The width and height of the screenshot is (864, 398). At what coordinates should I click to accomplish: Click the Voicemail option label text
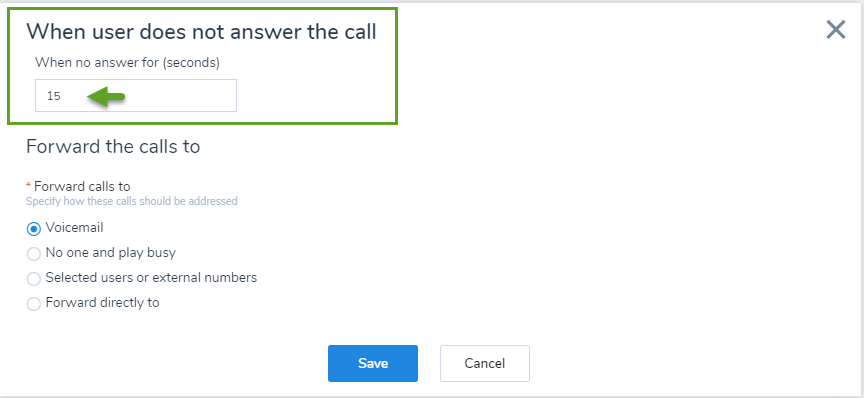[74, 227]
